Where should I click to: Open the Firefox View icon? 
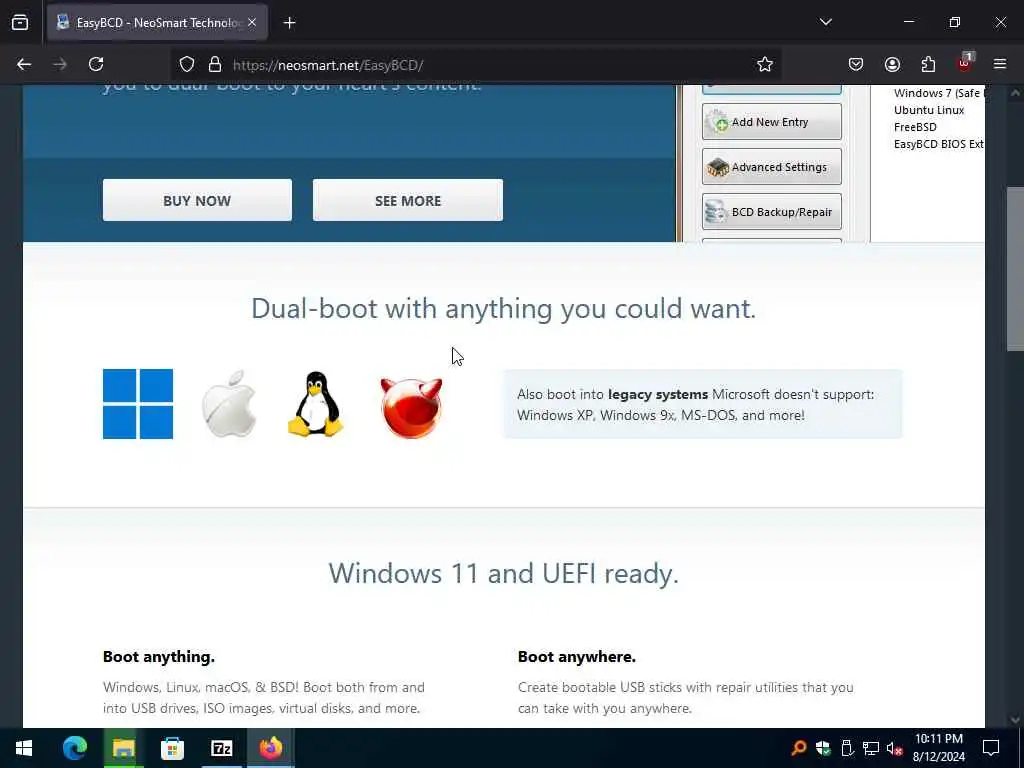(20, 22)
